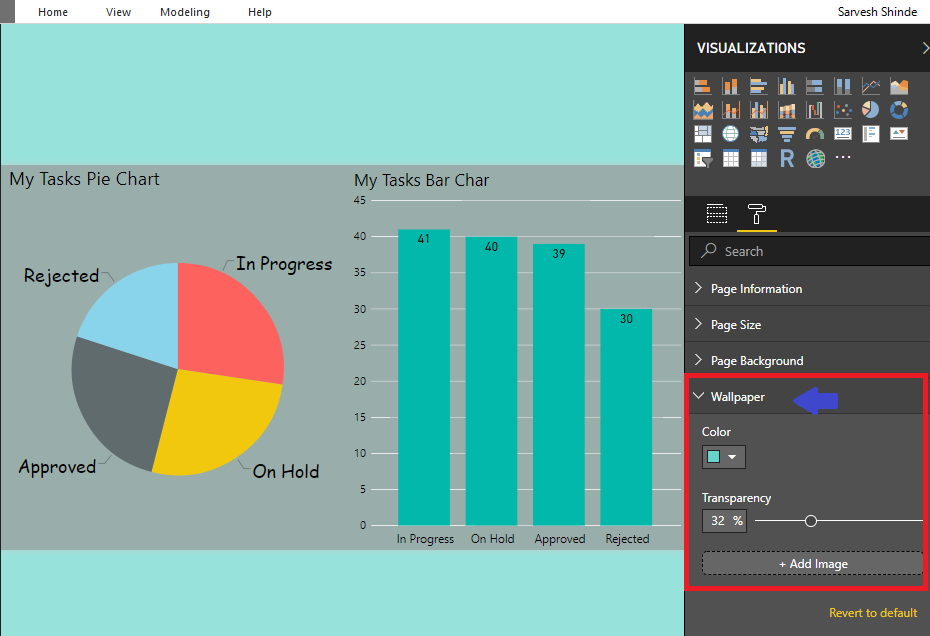
Task: Select the R script visual icon
Action: pos(787,158)
